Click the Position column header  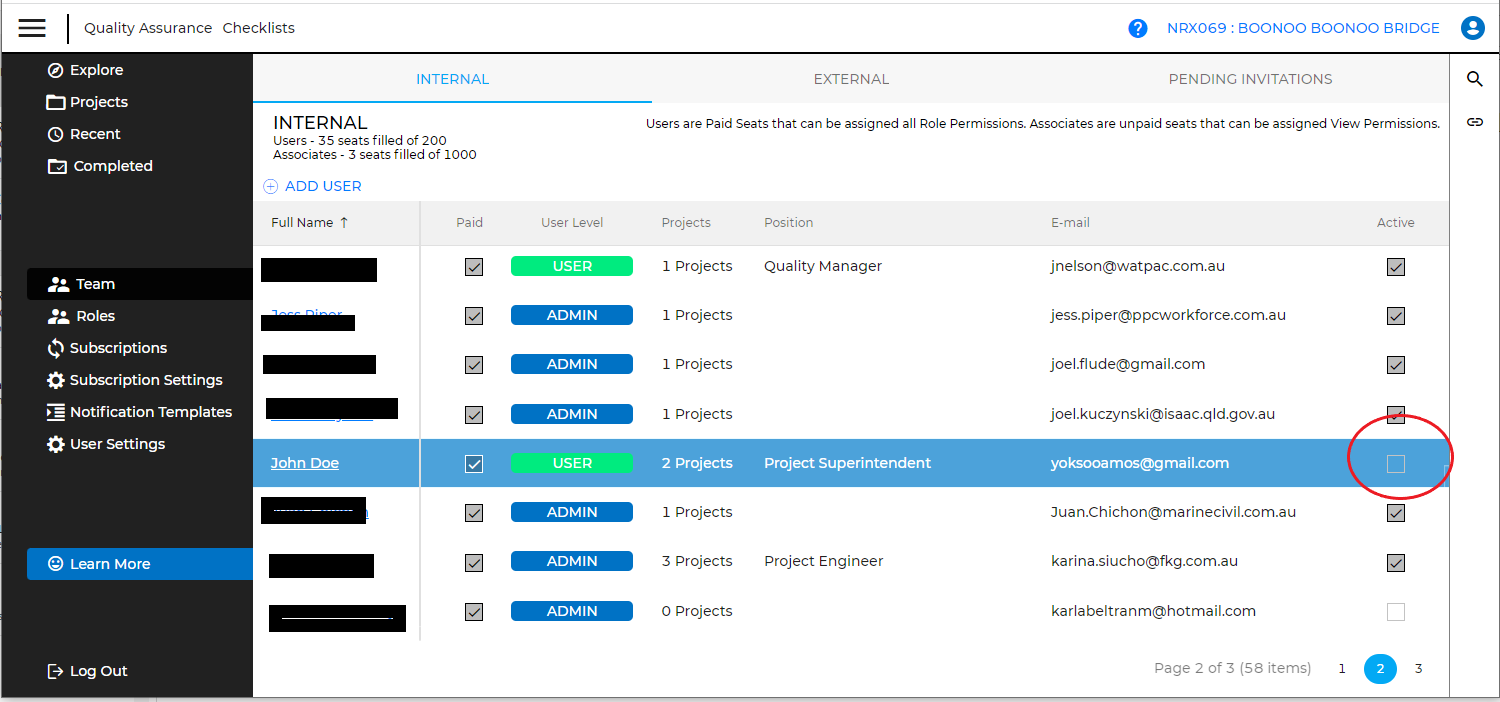coord(788,223)
